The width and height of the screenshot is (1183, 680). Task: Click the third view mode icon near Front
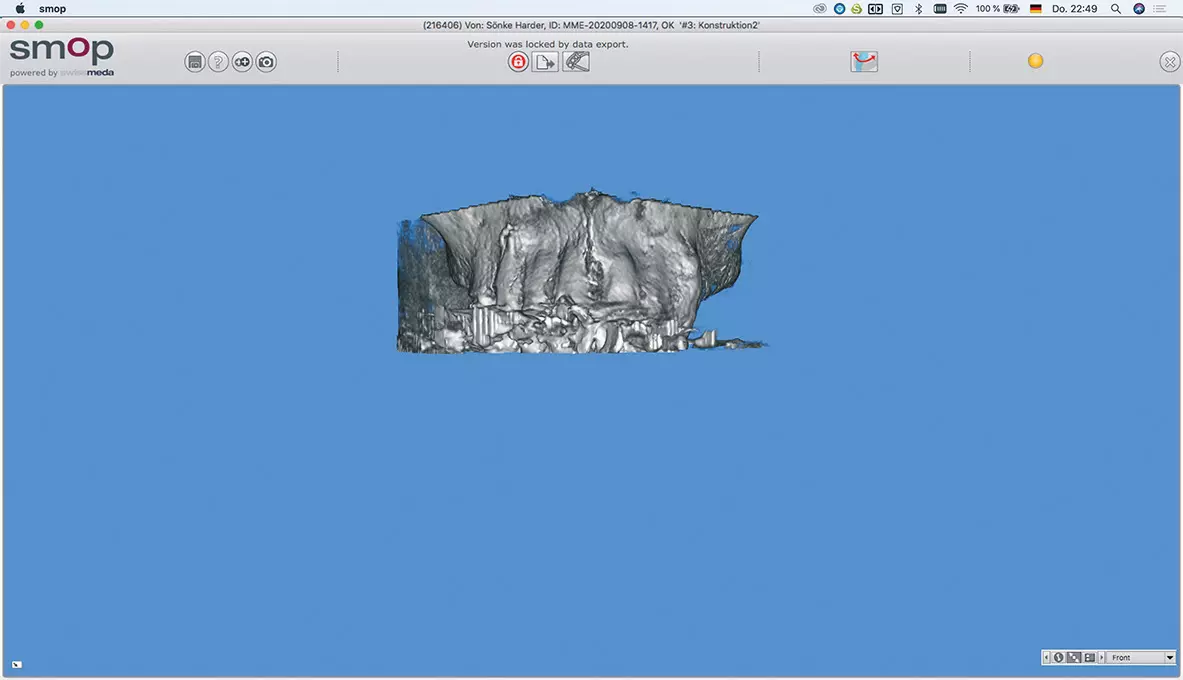[x=1089, y=657]
